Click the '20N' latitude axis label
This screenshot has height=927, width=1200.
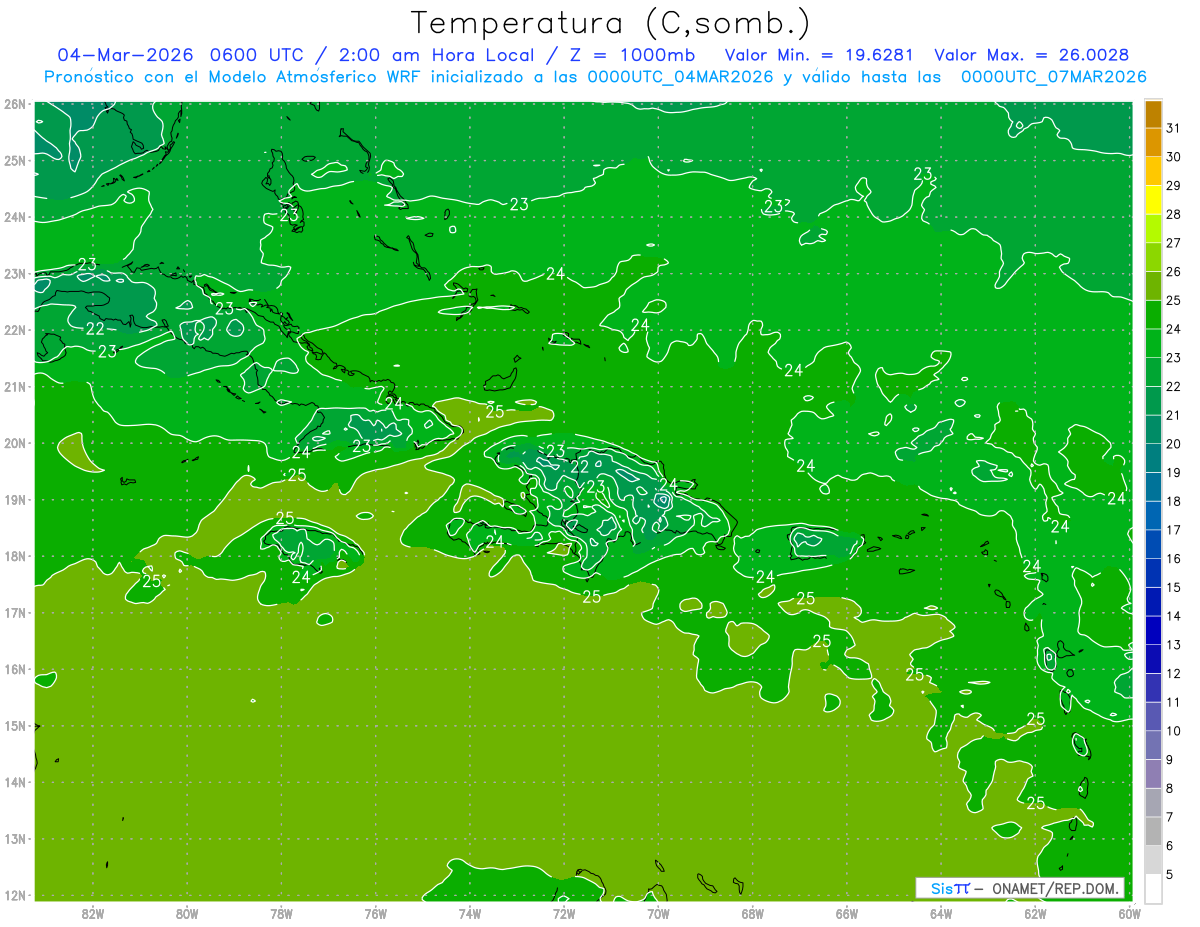coord(14,443)
